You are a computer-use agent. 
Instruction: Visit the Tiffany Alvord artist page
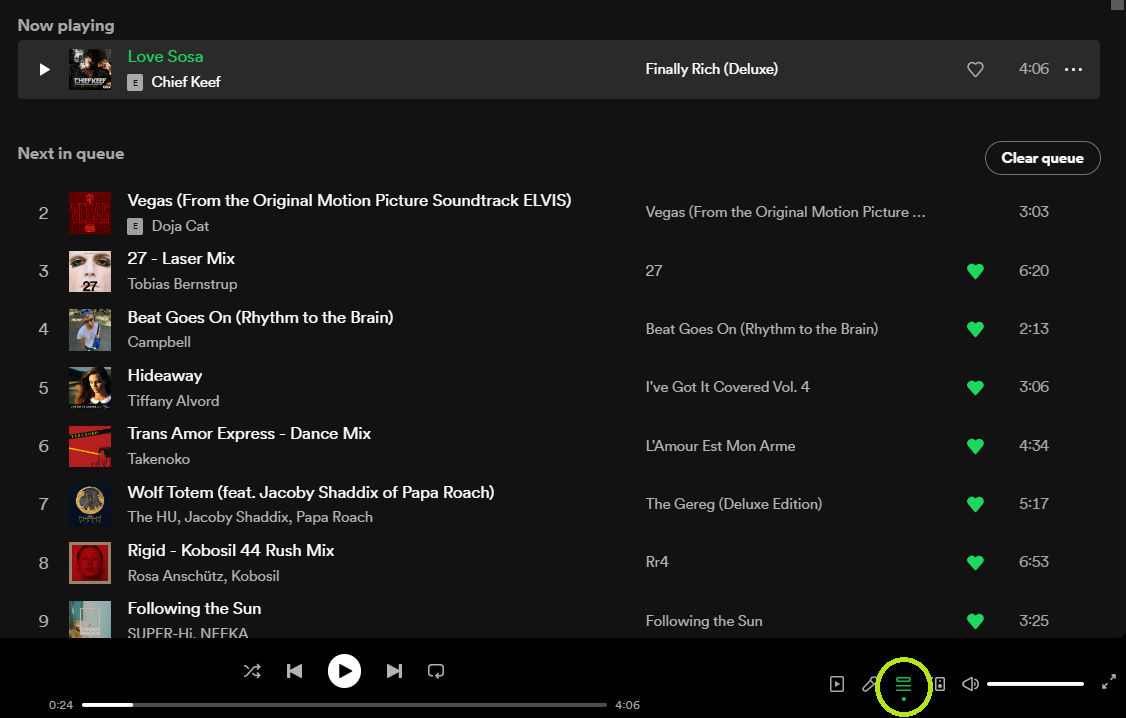174,401
